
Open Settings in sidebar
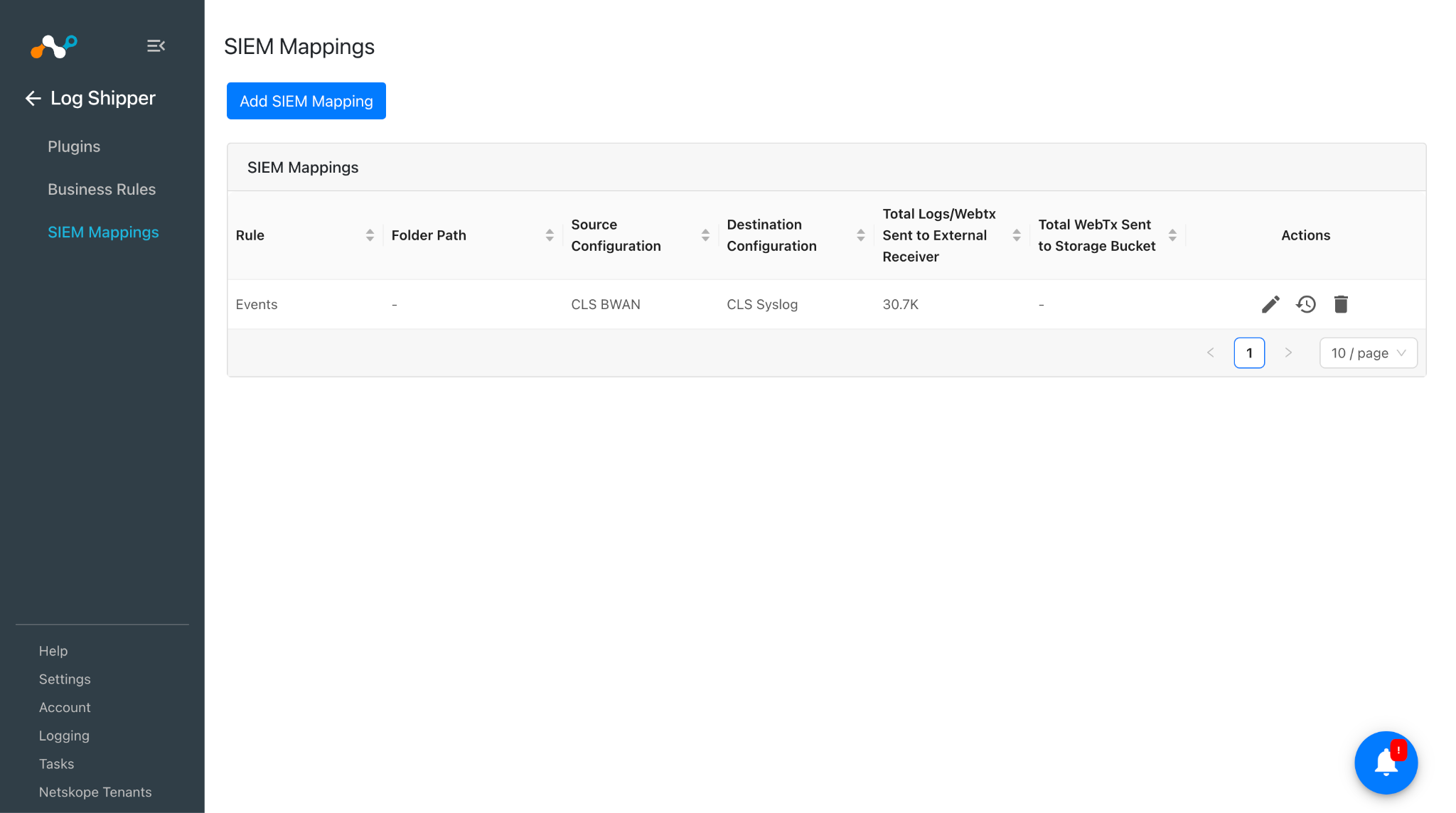[65, 679]
